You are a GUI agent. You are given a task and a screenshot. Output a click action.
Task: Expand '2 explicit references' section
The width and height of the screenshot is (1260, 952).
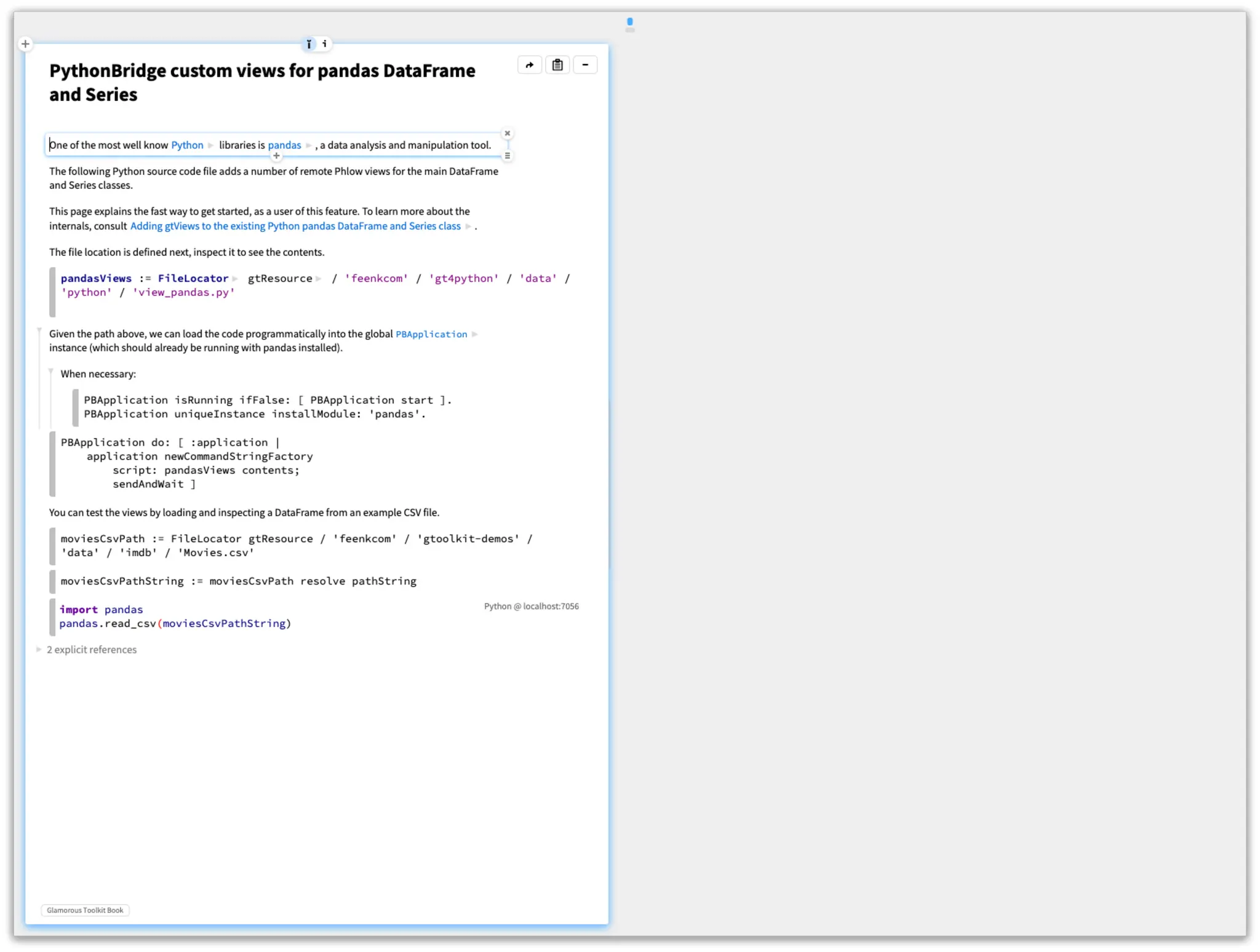pyautogui.click(x=39, y=650)
